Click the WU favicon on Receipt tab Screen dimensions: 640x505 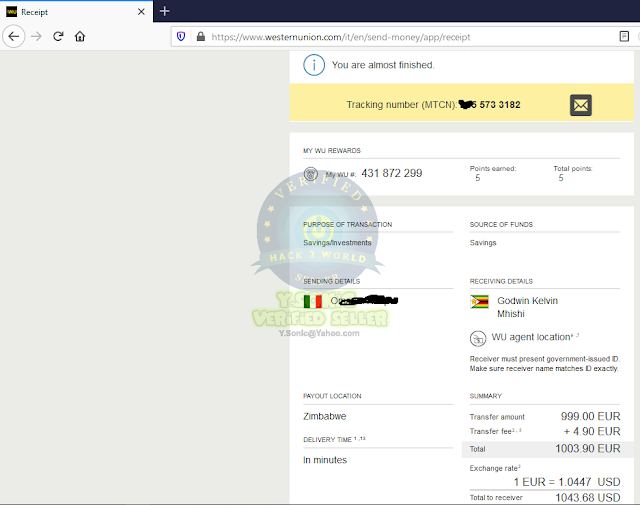(11, 12)
